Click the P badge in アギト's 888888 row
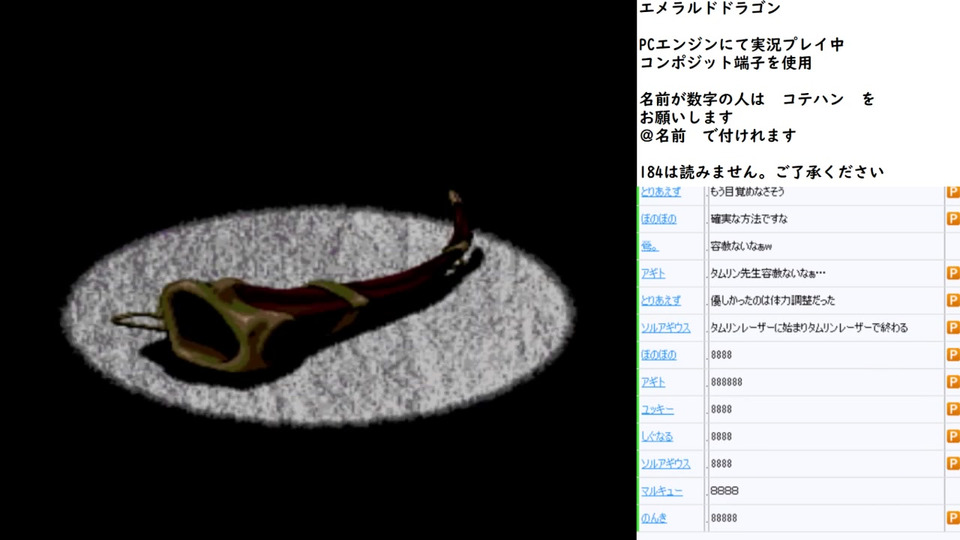Image resolution: width=960 pixels, height=540 pixels. pyautogui.click(x=953, y=381)
